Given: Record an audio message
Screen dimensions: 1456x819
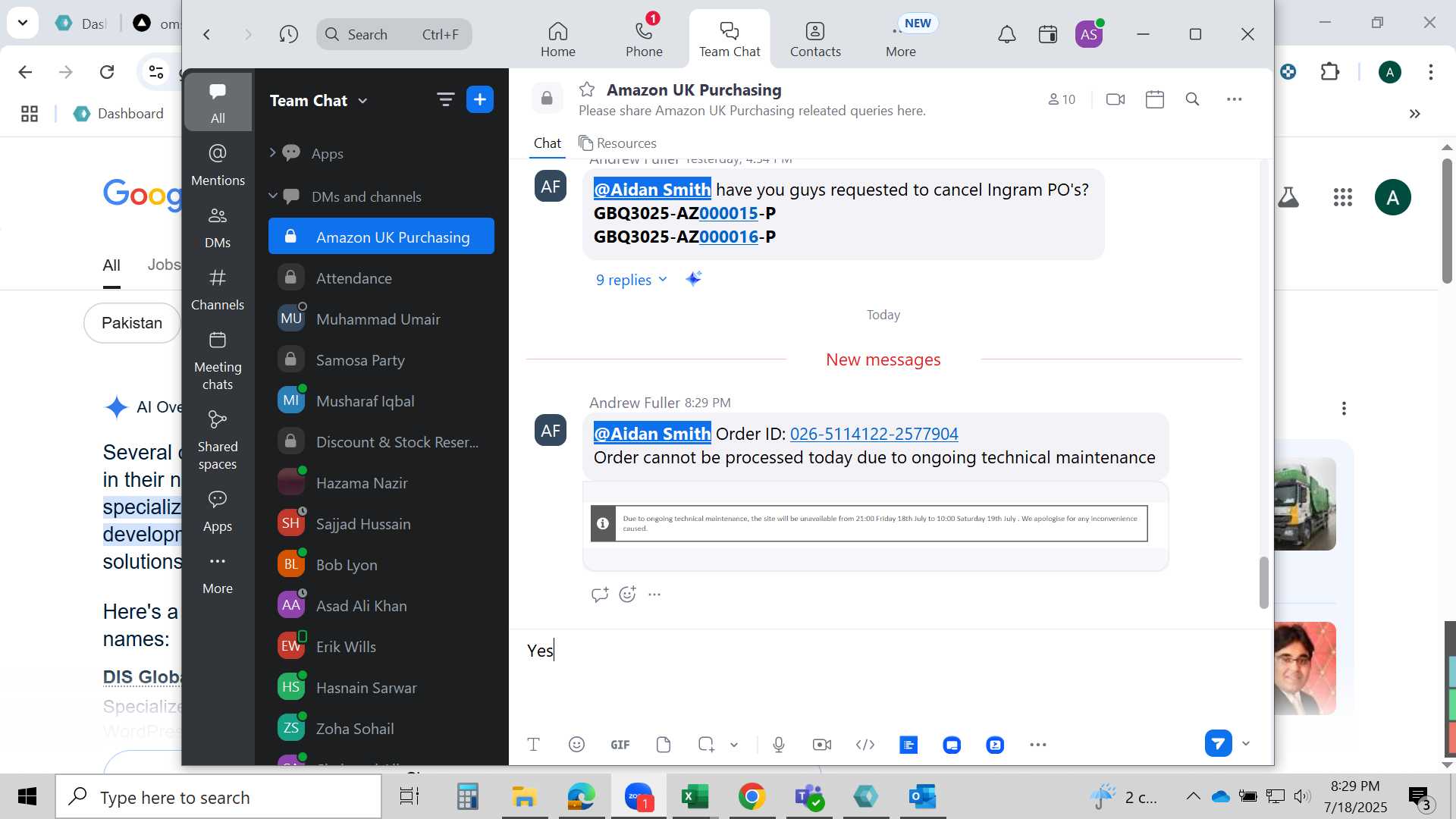Looking at the screenshot, I should (x=778, y=744).
